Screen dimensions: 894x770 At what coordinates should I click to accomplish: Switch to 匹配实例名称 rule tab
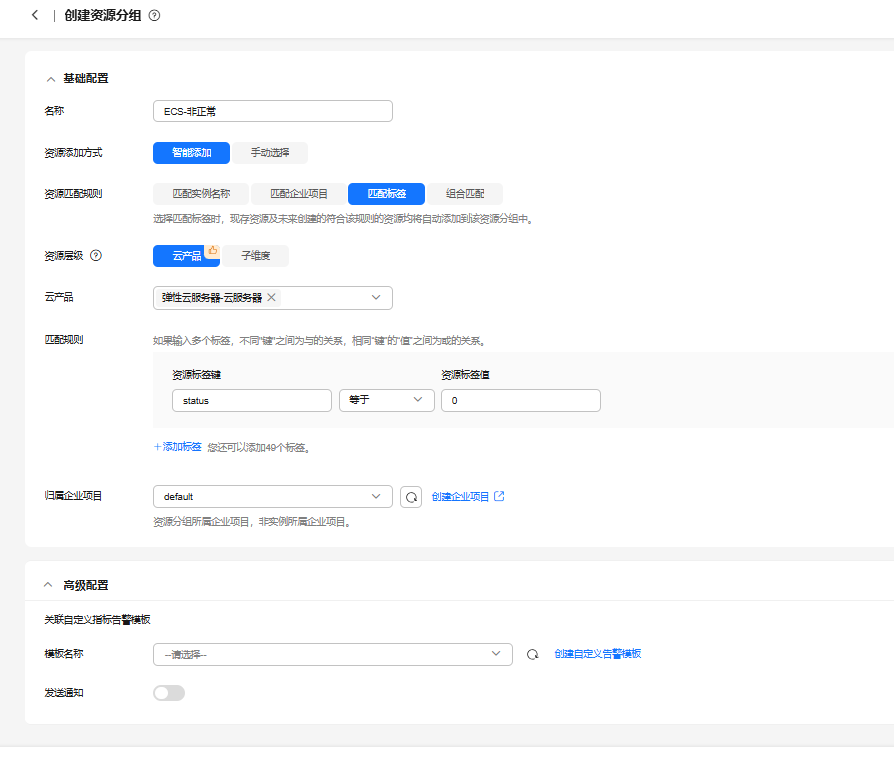point(201,194)
